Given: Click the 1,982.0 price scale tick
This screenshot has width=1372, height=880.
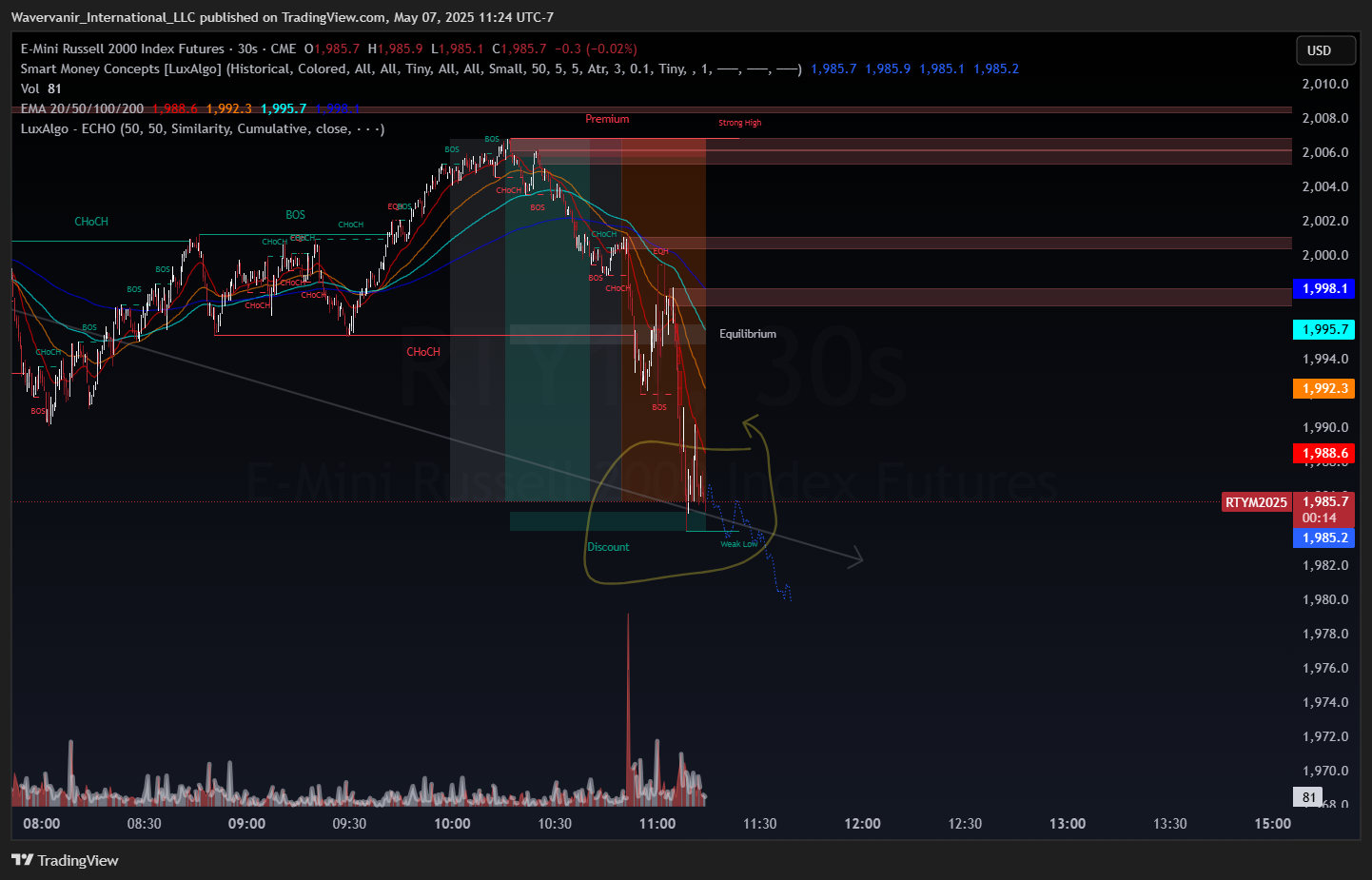Looking at the screenshot, I should point(1324,565).
